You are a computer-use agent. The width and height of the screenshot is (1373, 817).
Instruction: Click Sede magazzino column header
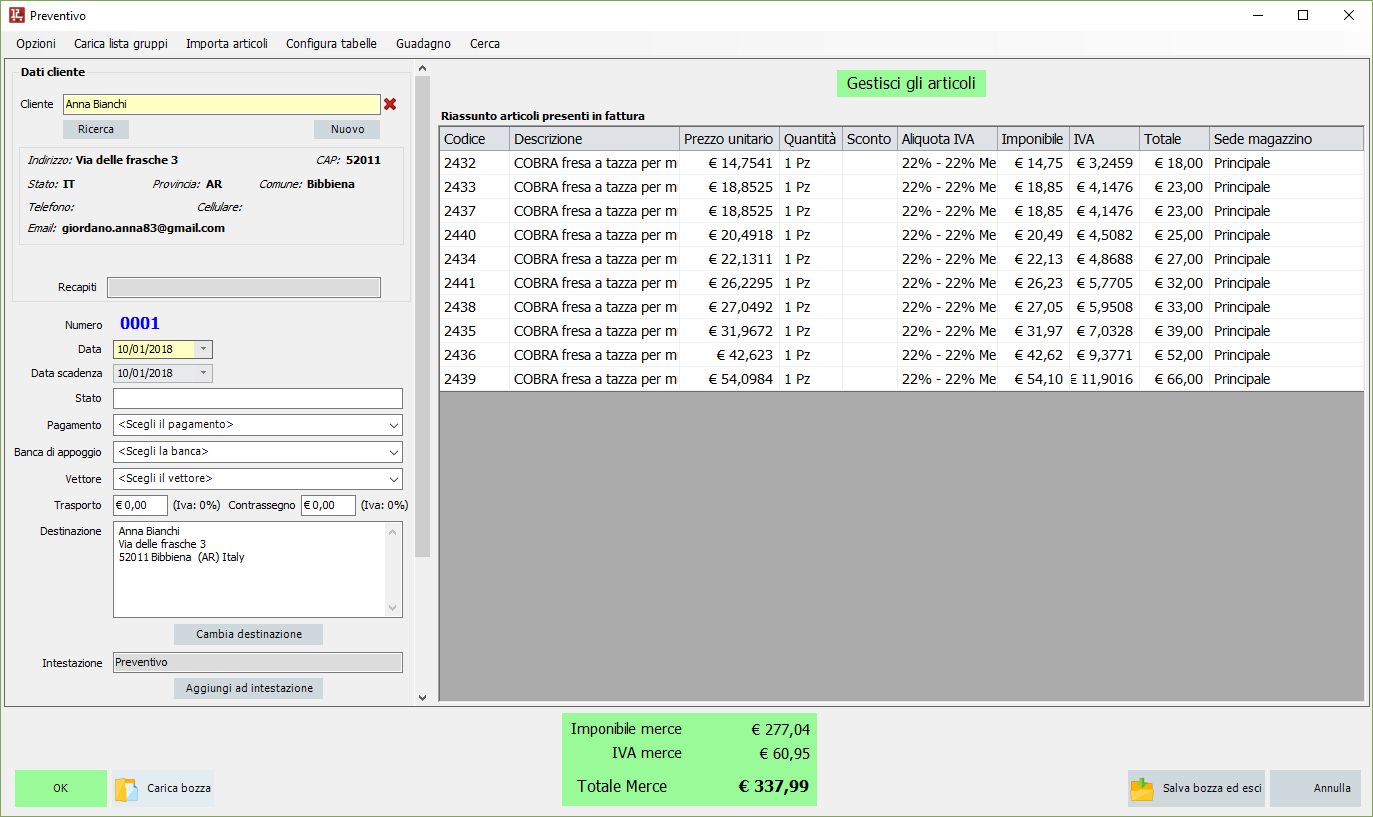(1286, 139)
